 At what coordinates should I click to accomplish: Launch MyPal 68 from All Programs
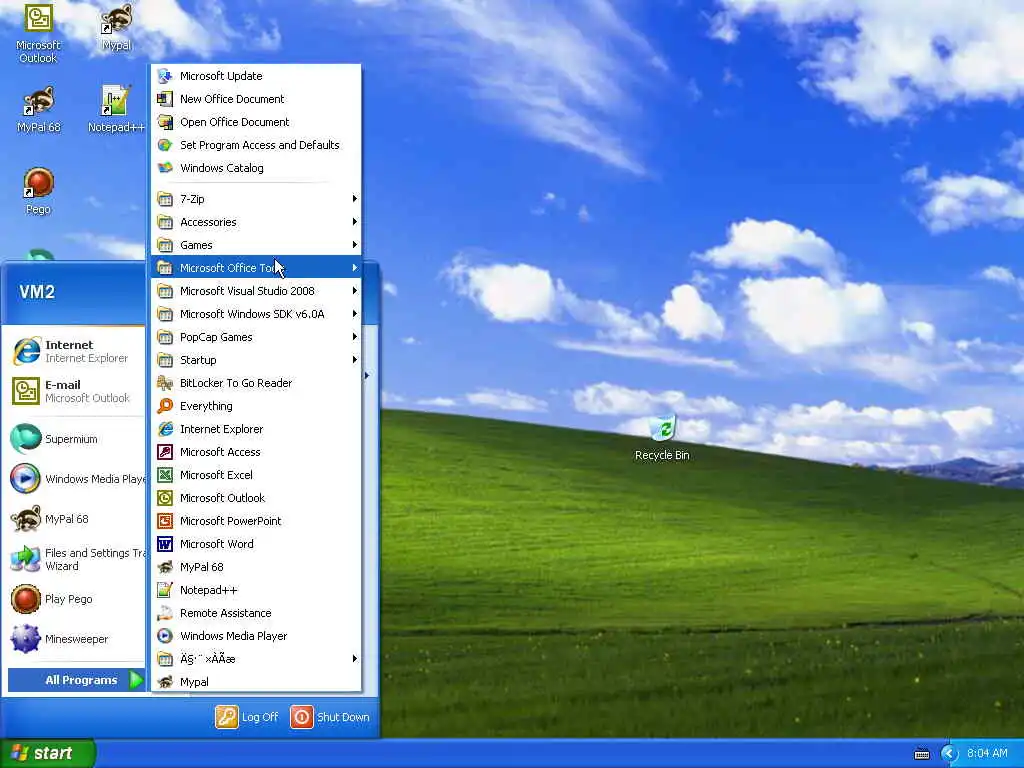[256, 567]
